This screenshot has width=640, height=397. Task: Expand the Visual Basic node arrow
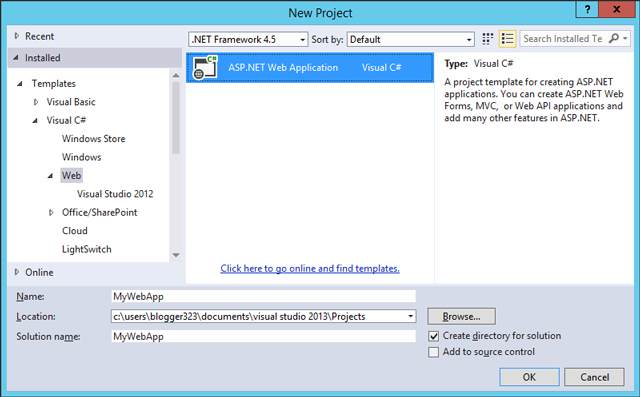[36, 102]
